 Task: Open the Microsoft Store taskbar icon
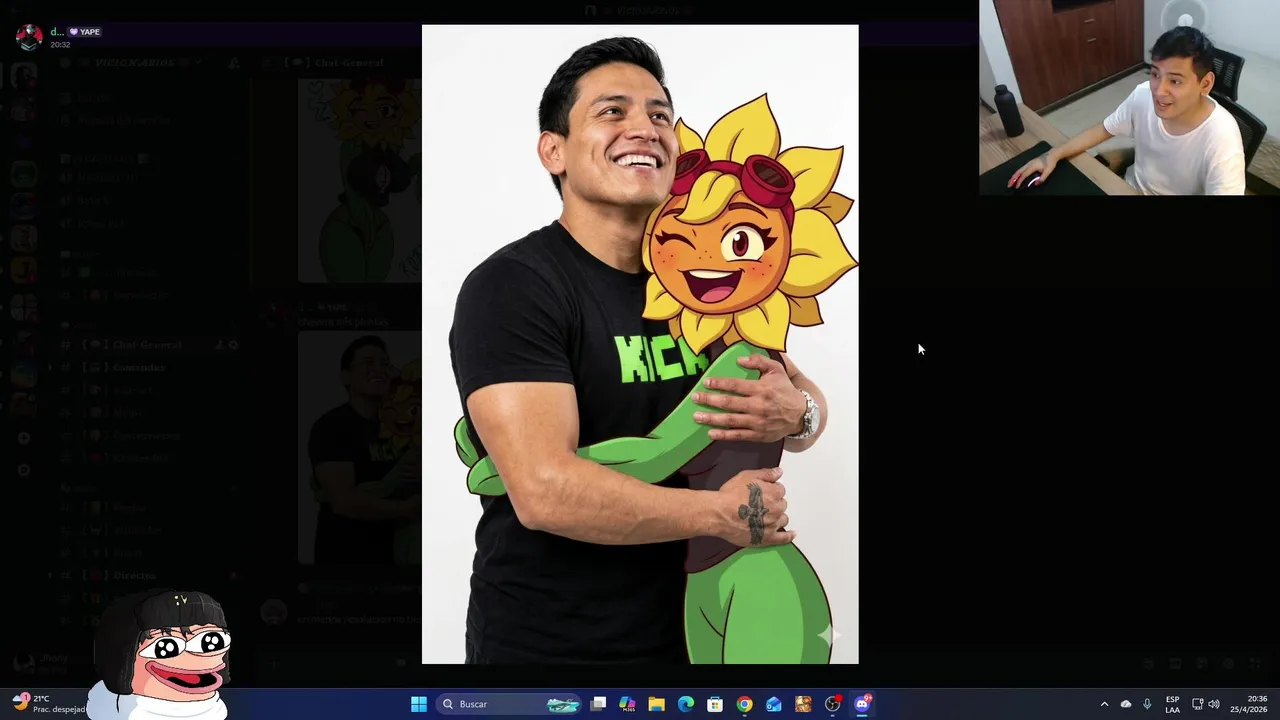[x=715, y=704]
